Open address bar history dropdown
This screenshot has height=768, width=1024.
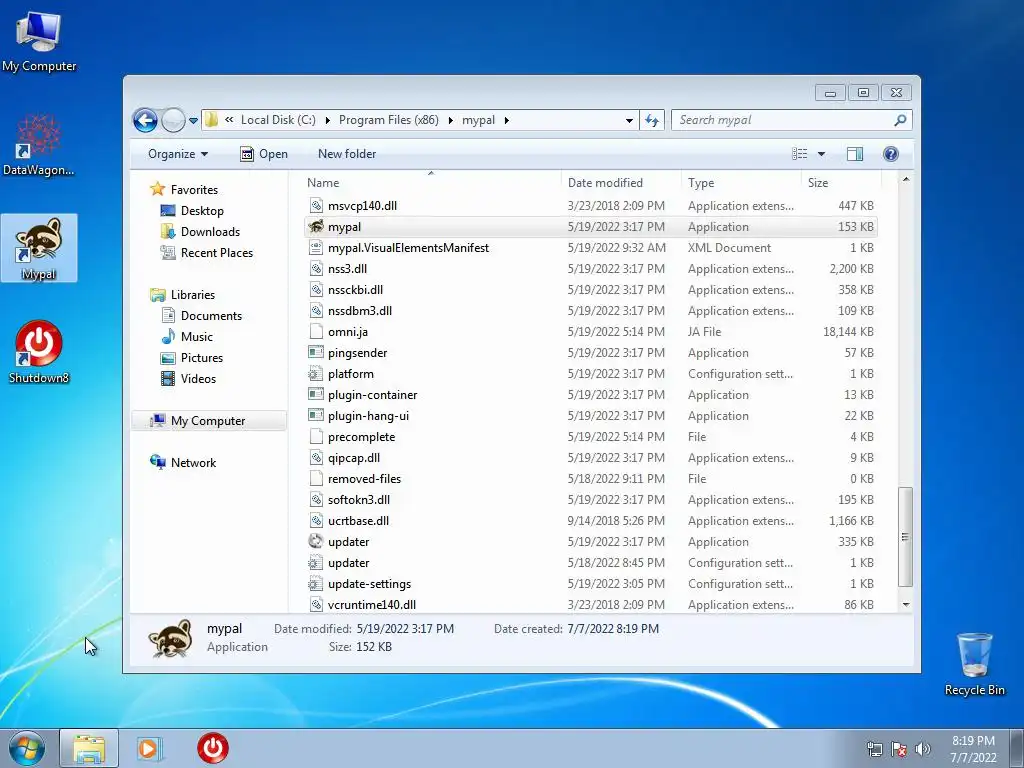tap(629, 120)
